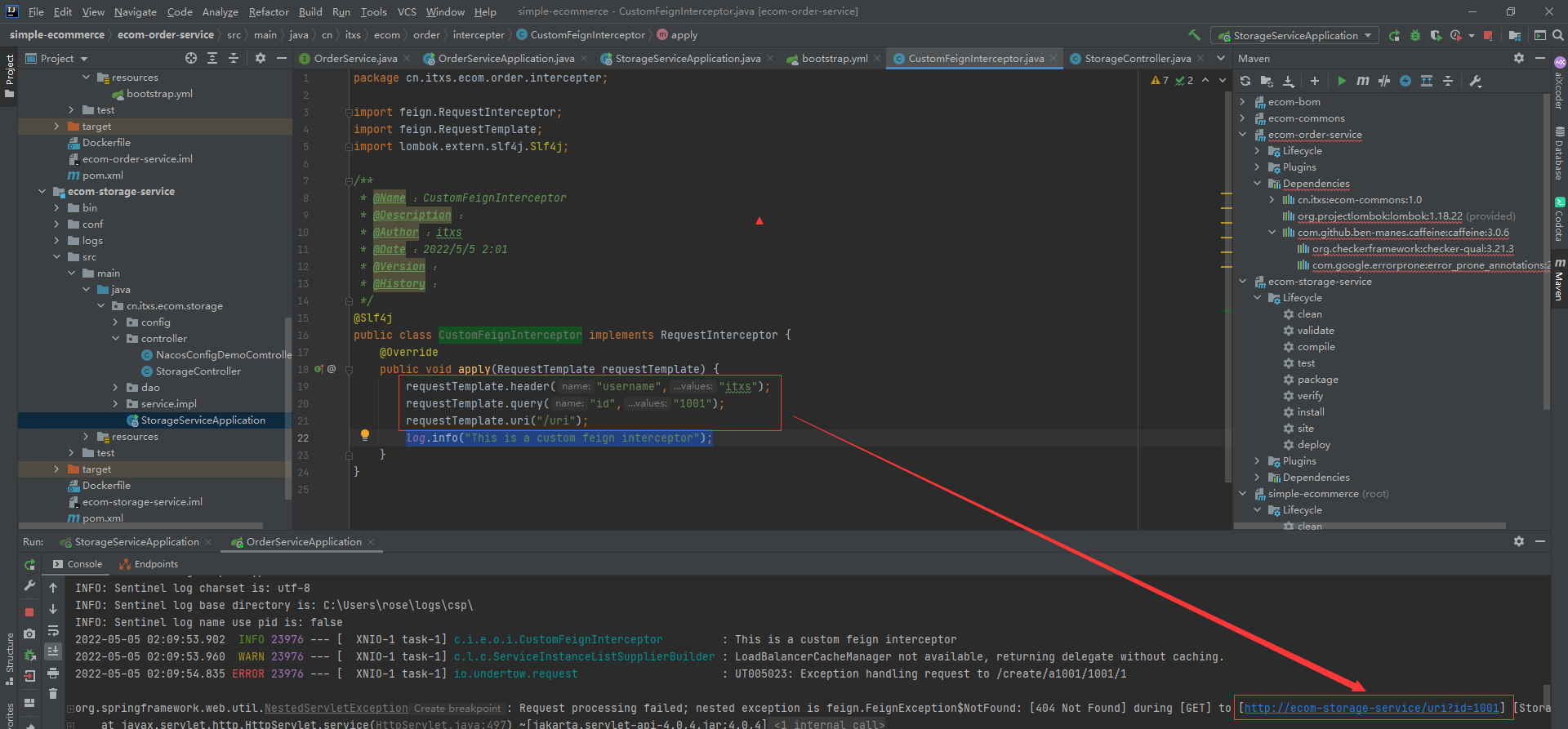The image size is (1568, 729).
Task: Open the Refactor menu
Action: (x=269, y=11)
